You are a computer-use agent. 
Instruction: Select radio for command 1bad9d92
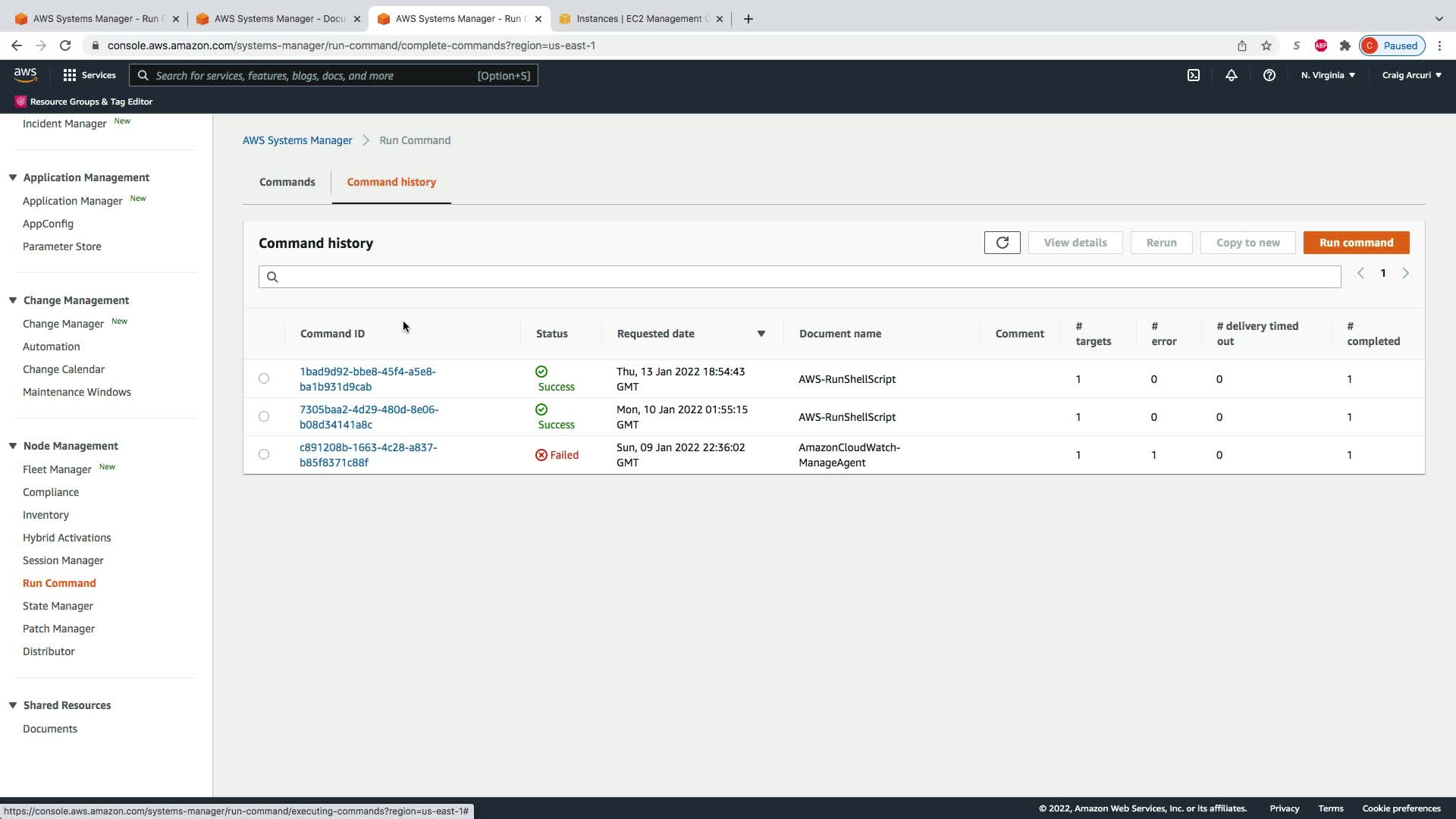click(x=264, y=378)
